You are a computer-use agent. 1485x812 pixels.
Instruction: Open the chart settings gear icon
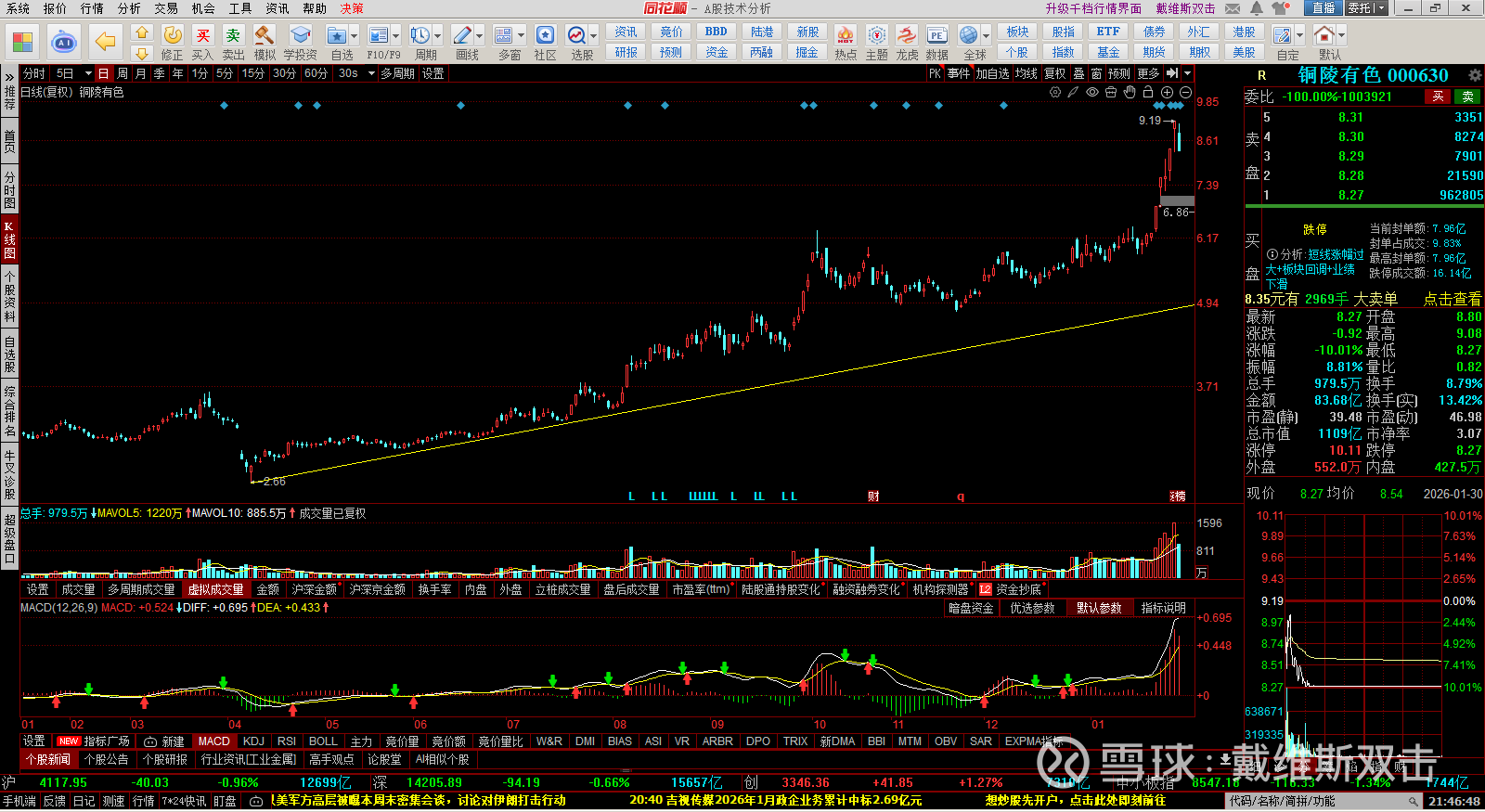tap(1055, 92)
